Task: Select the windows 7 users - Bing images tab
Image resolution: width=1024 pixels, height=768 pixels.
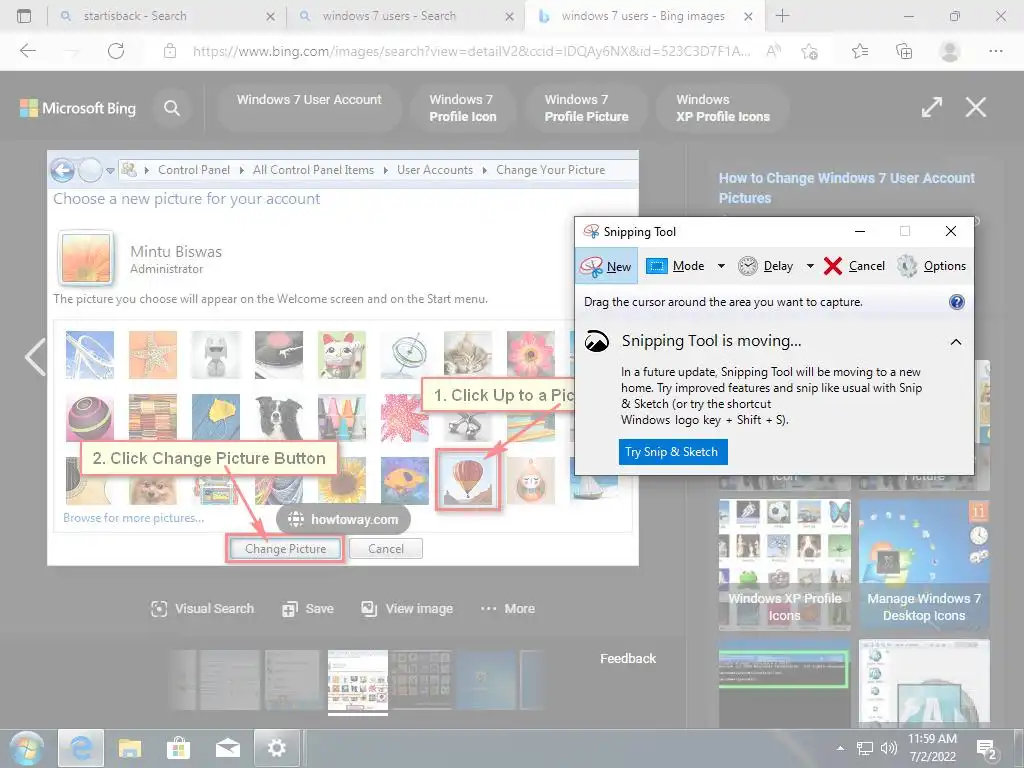Action: point(645,16)
